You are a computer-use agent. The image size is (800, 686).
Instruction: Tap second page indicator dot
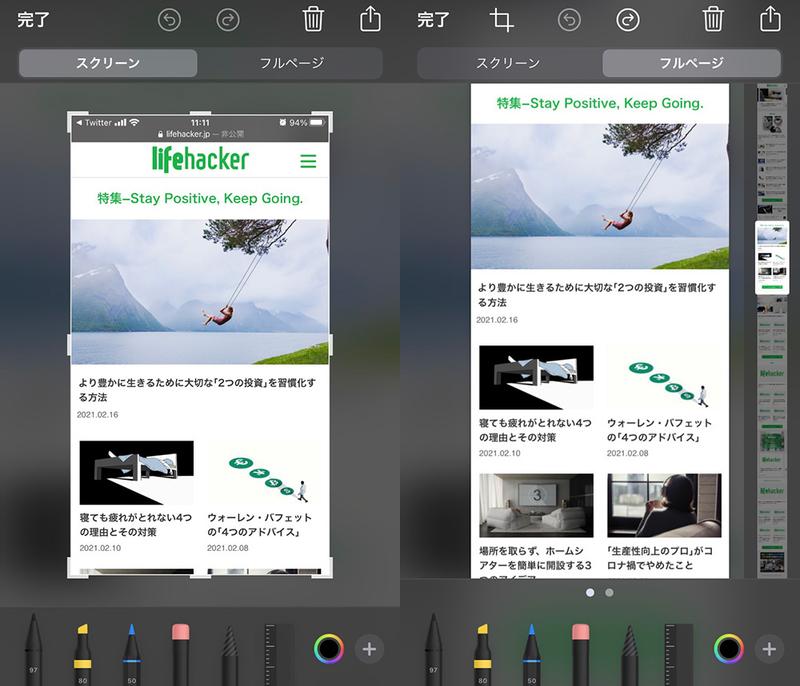[x=609, y=593]
